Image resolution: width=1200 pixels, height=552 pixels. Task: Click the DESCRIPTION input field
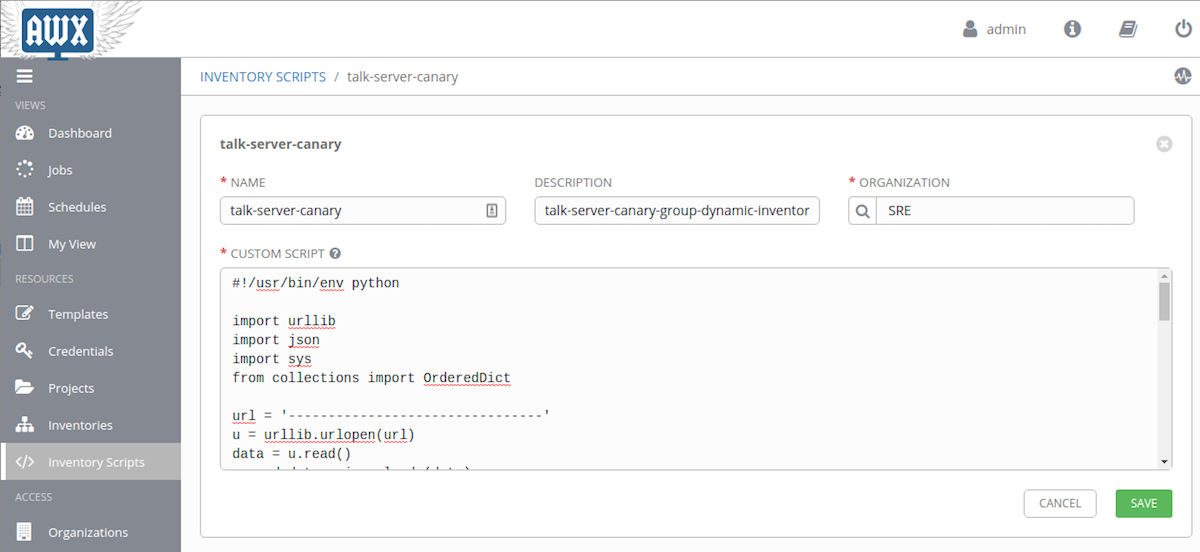click(x=677, y=210)
